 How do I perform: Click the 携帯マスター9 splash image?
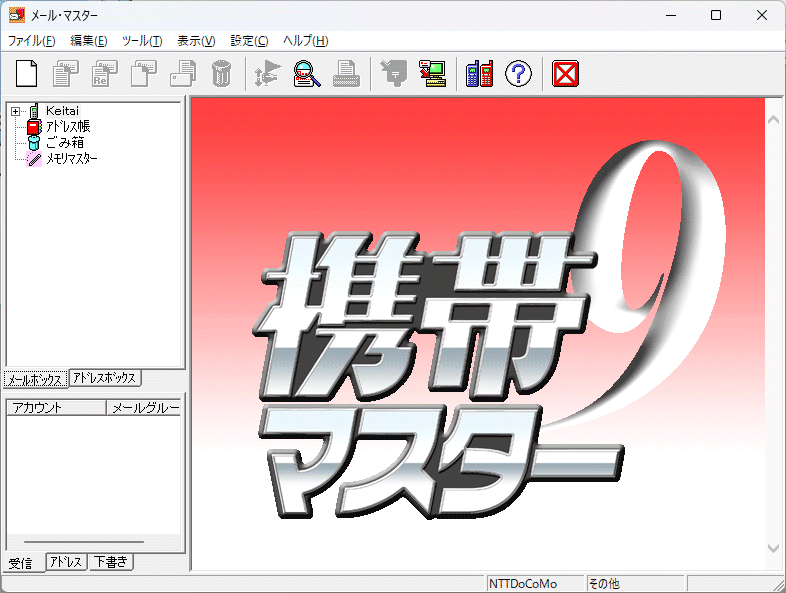[x=479, y=334]
